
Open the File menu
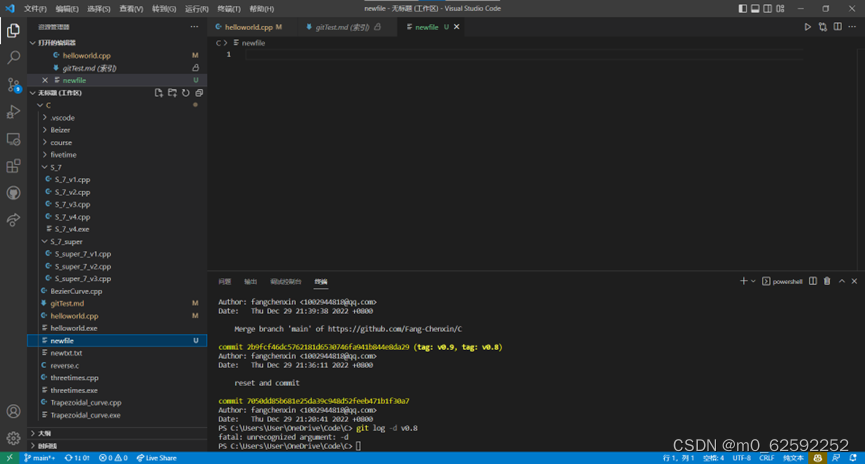point(35,9)
